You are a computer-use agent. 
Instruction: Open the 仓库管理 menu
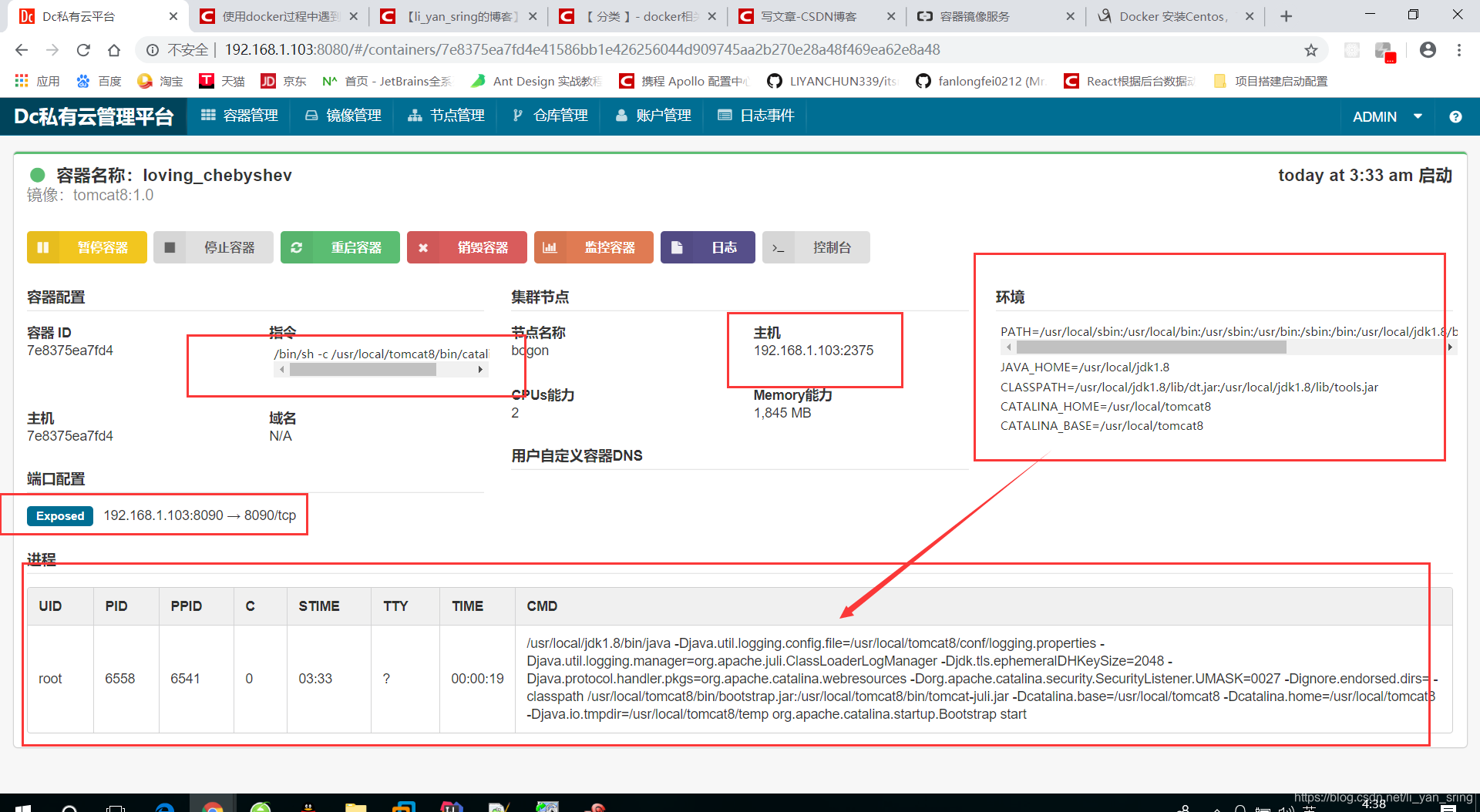click(550, 116)
